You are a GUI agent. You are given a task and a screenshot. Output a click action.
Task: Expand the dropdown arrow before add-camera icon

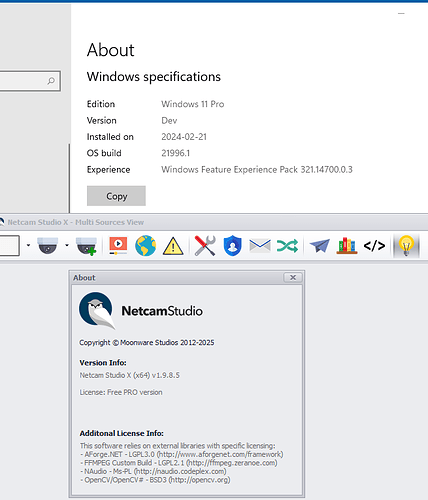(67, 246)
